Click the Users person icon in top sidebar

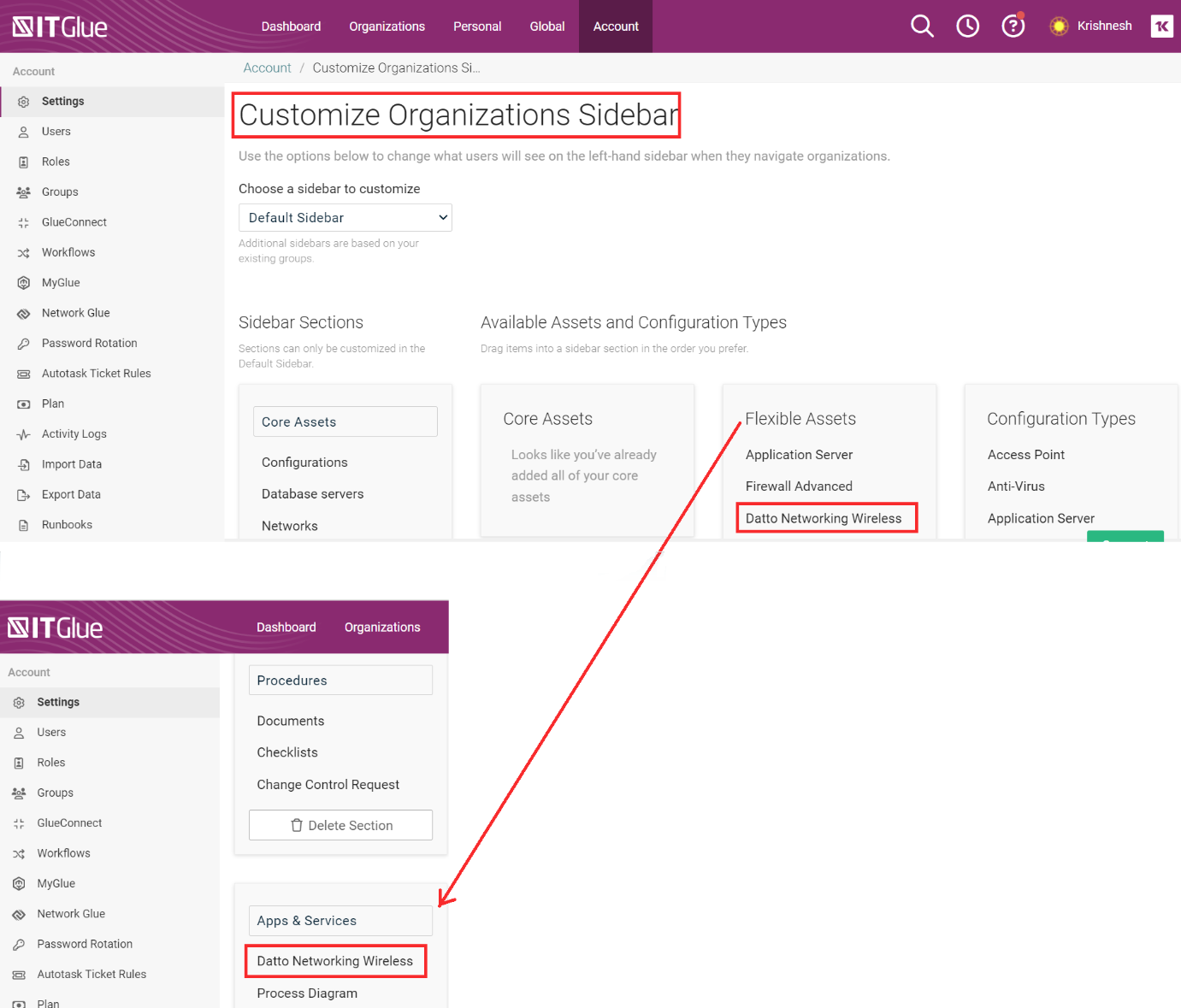point(24,132)
